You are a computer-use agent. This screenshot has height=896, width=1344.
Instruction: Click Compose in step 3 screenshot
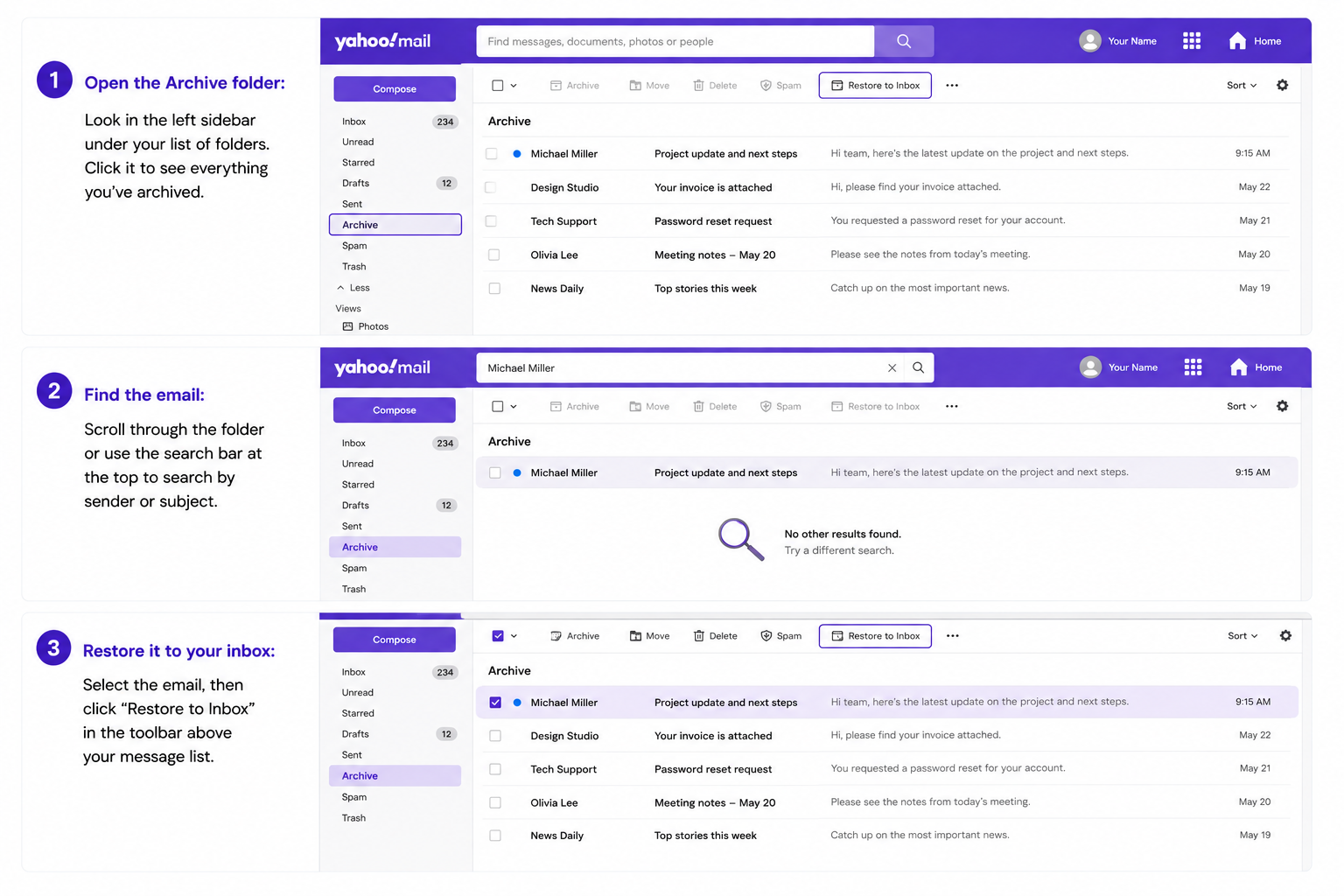pyautogui.click(x=395, y=640)
